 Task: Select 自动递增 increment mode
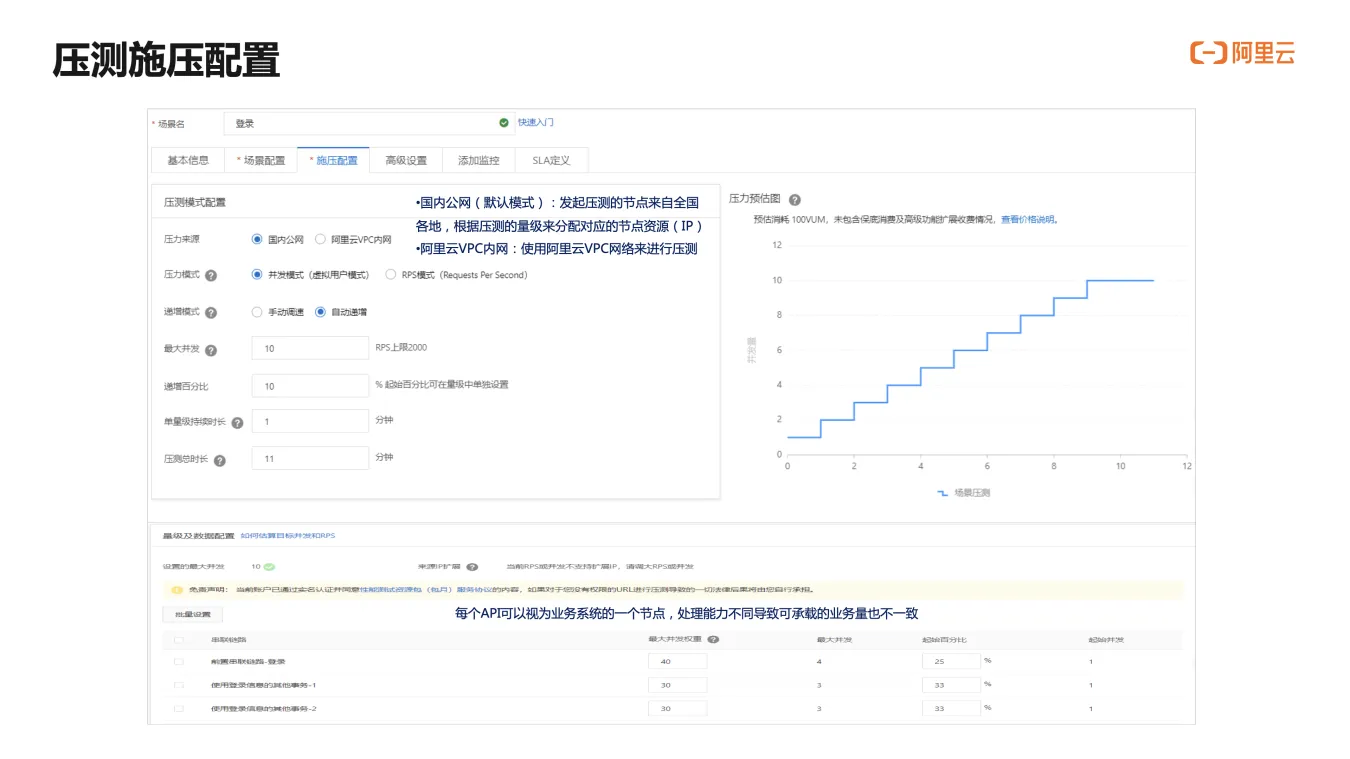320,312
